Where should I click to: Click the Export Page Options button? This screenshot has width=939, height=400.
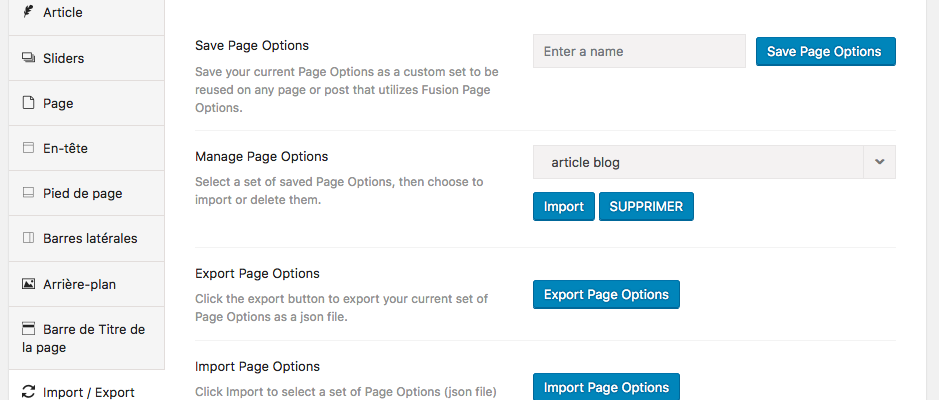(606, 294)
